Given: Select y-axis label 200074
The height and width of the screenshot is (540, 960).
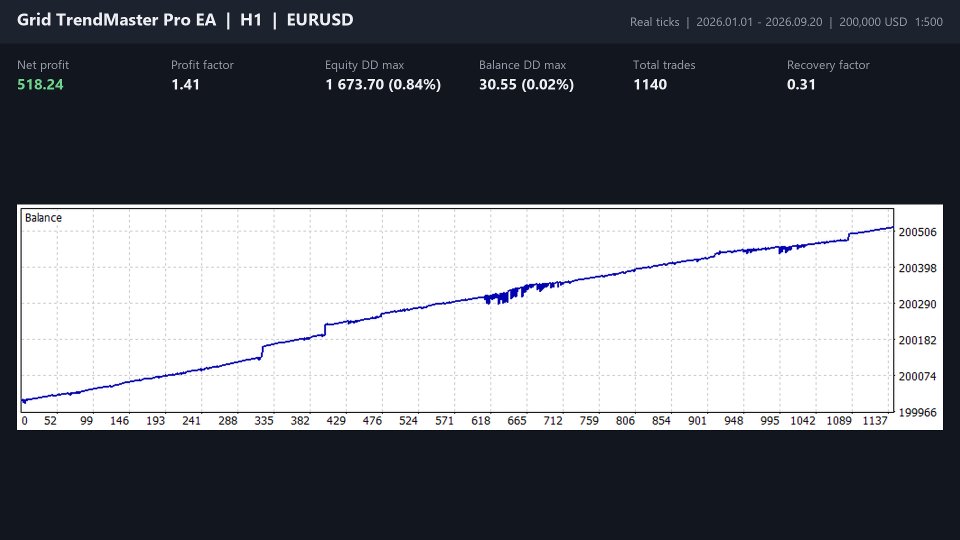Looking at the screenshot, I should [x=917, y=377].
